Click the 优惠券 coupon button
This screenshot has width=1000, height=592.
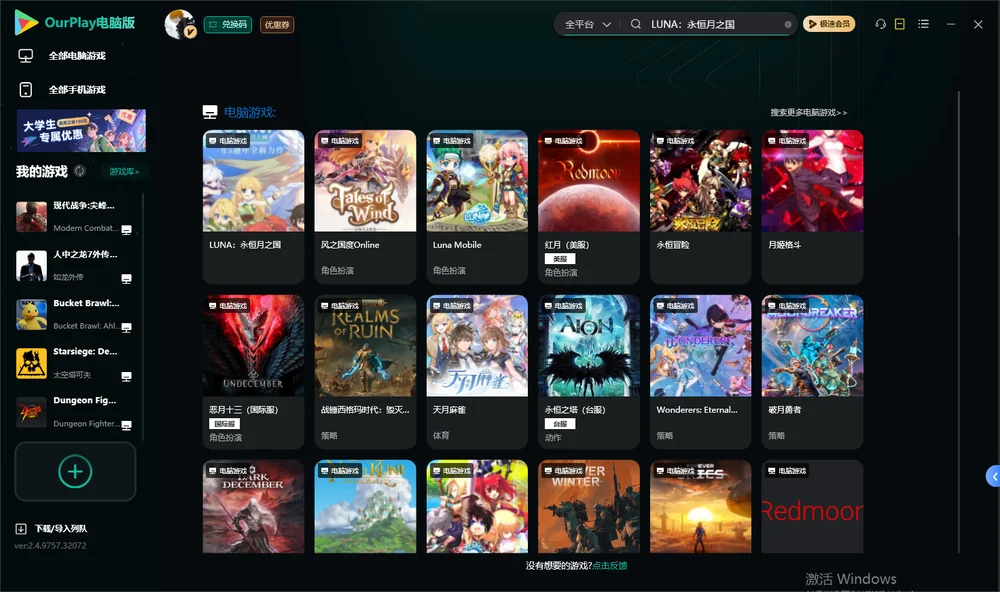(x=277, y=25)
